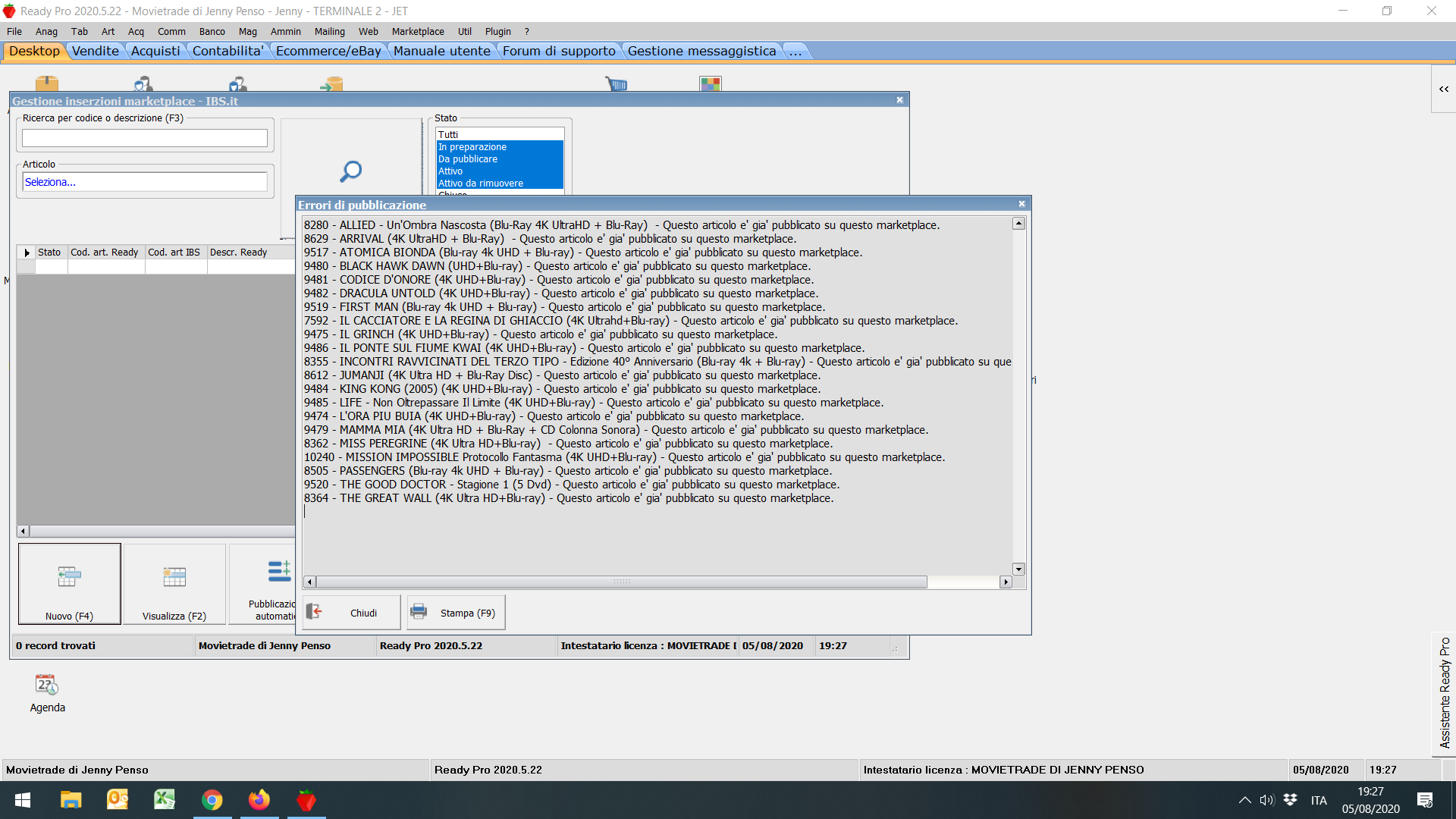Click the Pubblicazione automatica icon
The image size is (1456, 819).
(278, 572)
